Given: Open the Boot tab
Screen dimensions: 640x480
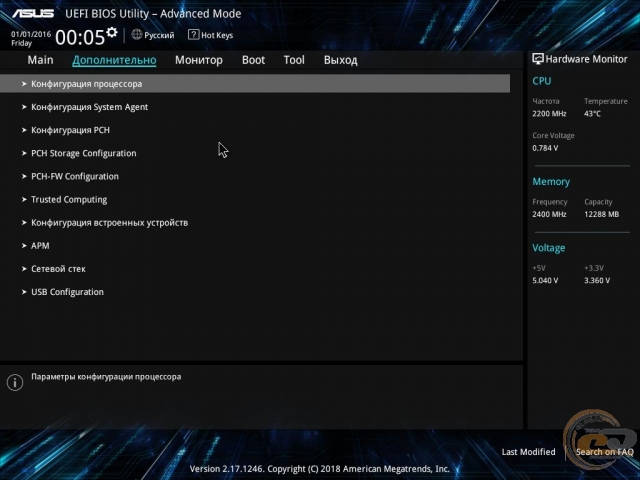Looking at the screenshot, I should pyautogui.click(x=253, y=60).
